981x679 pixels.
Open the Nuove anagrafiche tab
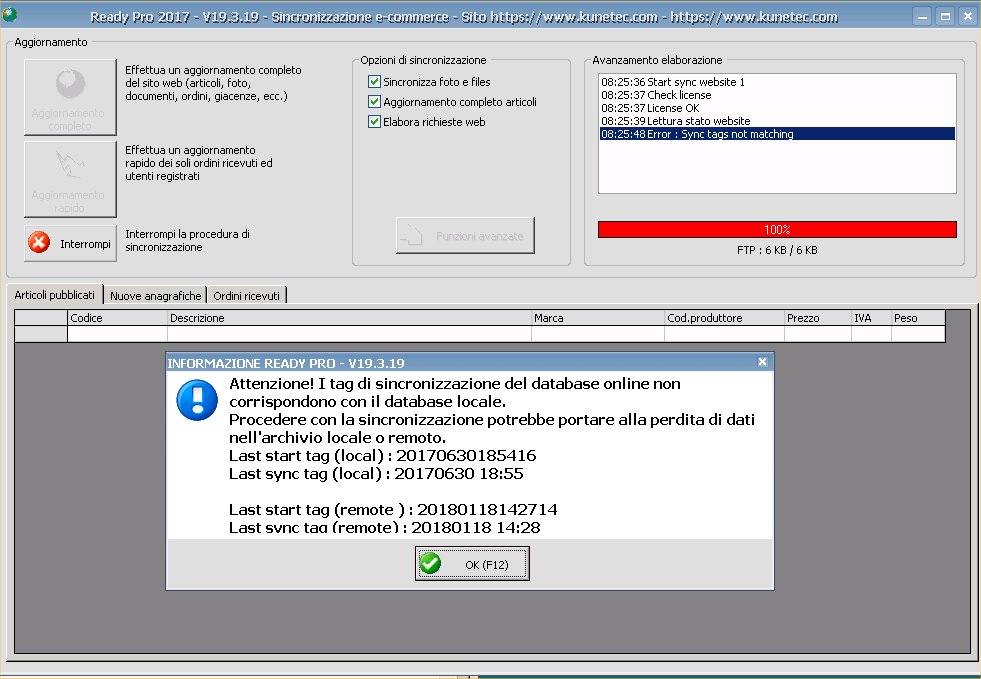[x=155, y=295]
